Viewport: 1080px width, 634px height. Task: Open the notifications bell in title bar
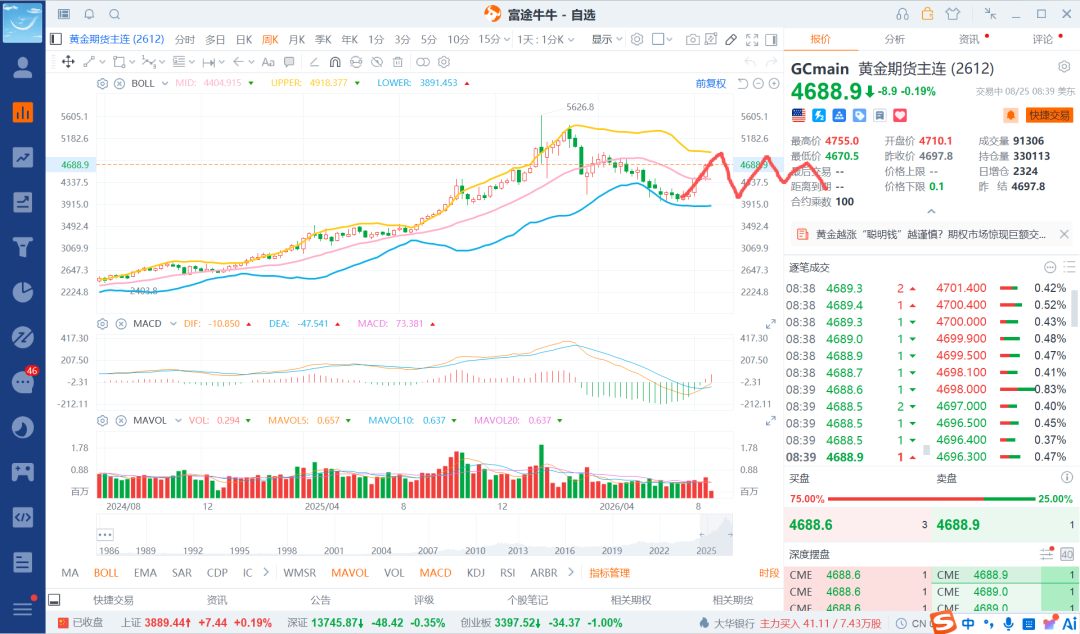pos(89,14)
